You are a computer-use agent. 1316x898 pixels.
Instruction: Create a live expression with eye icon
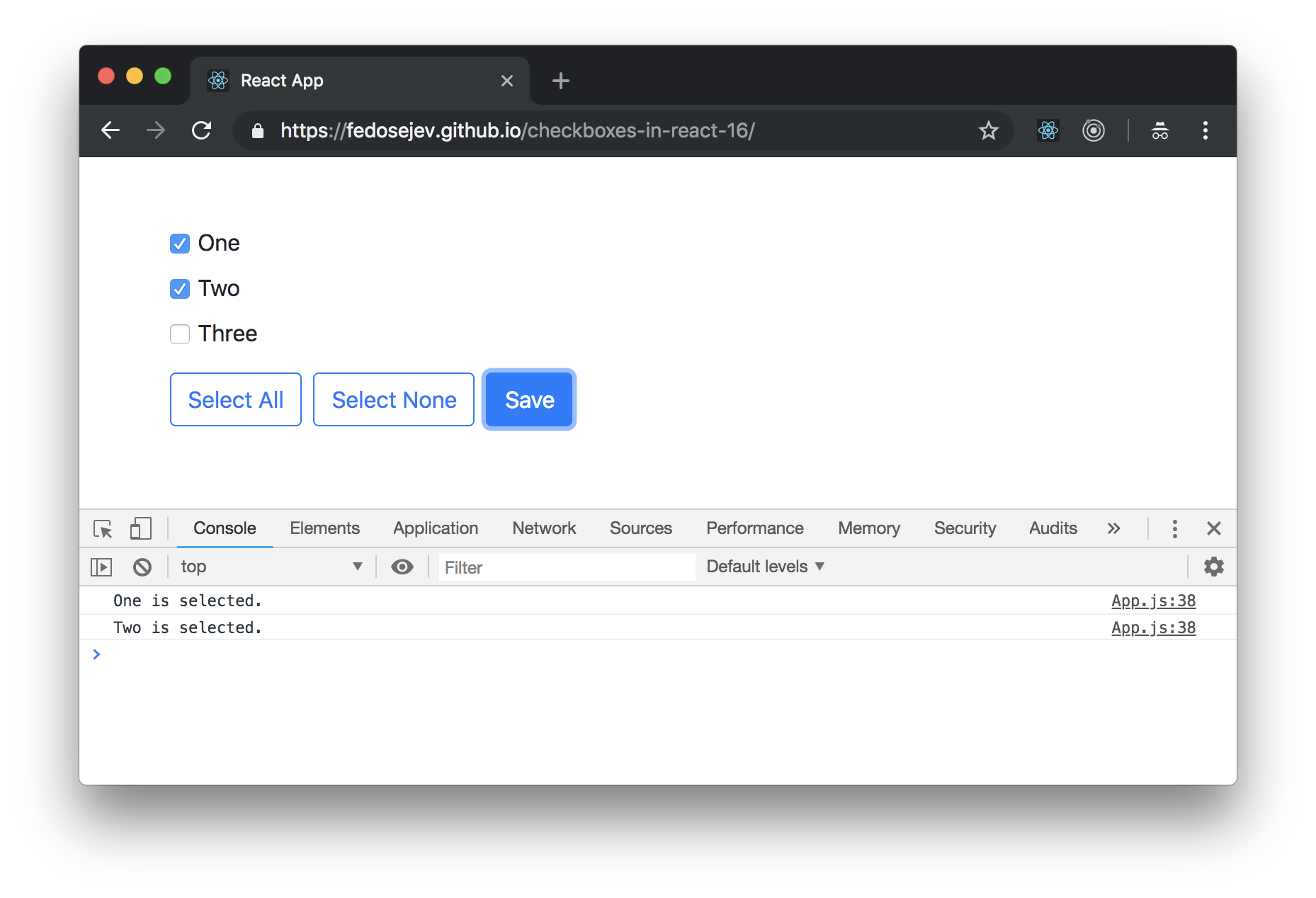402,567
